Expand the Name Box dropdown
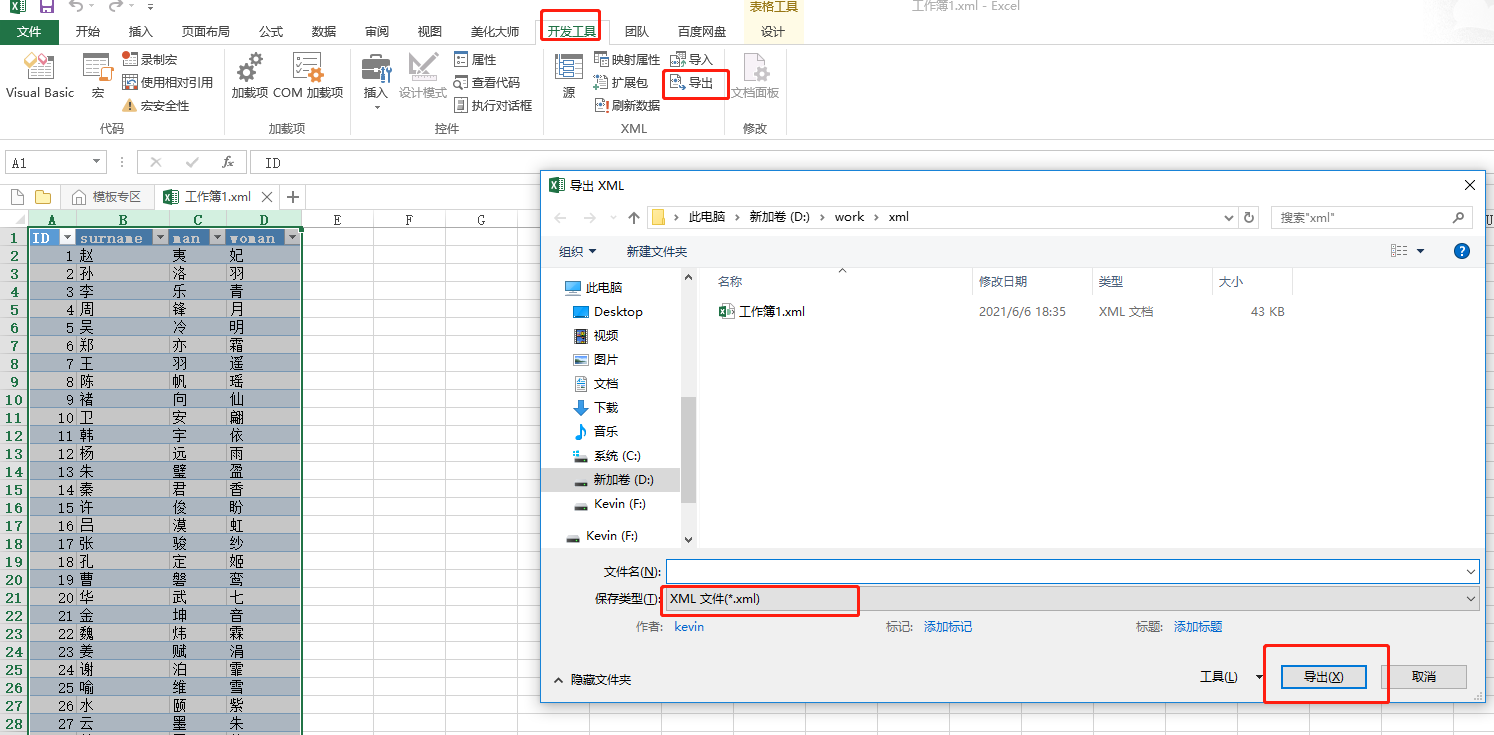Viewport: 1494px width, 735px height. 97,162
